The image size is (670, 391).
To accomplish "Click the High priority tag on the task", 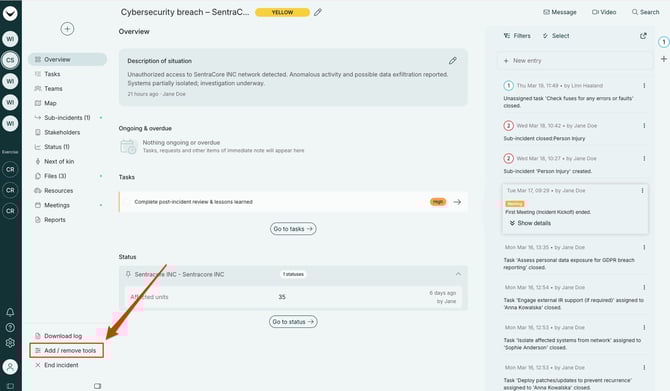I will click(438, 202).
